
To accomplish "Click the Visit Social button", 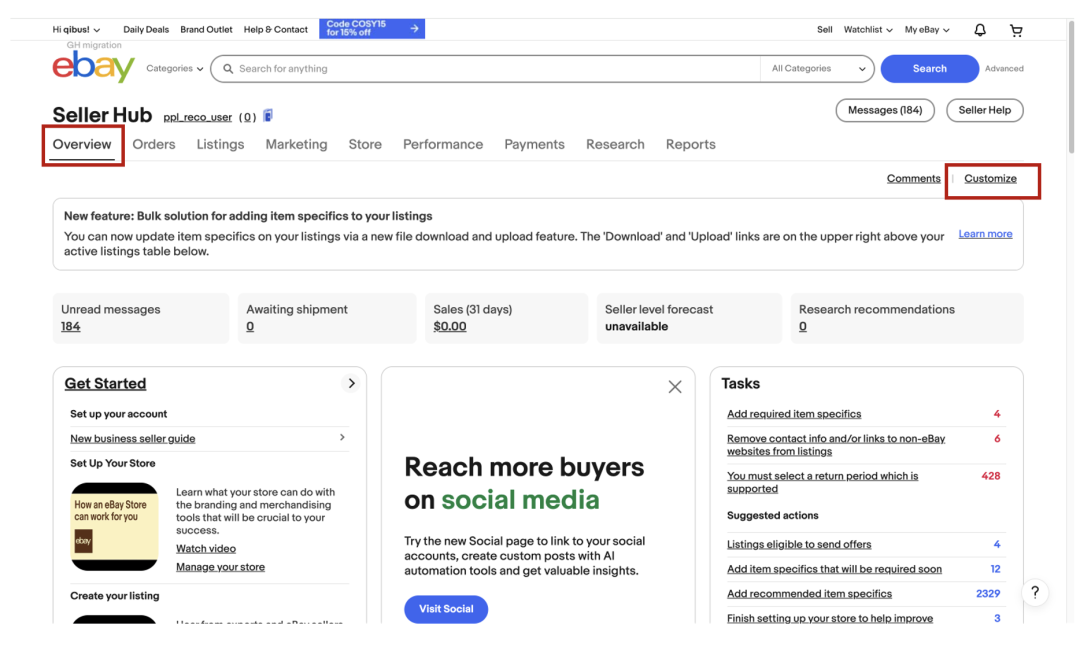I will [446, 608].
